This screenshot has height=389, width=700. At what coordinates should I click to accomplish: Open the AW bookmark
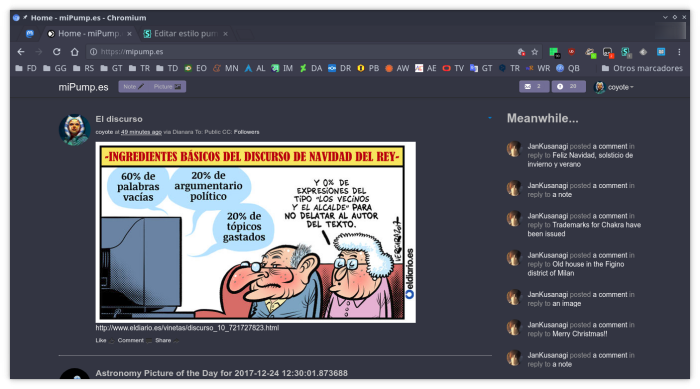(x=397, y=68)
